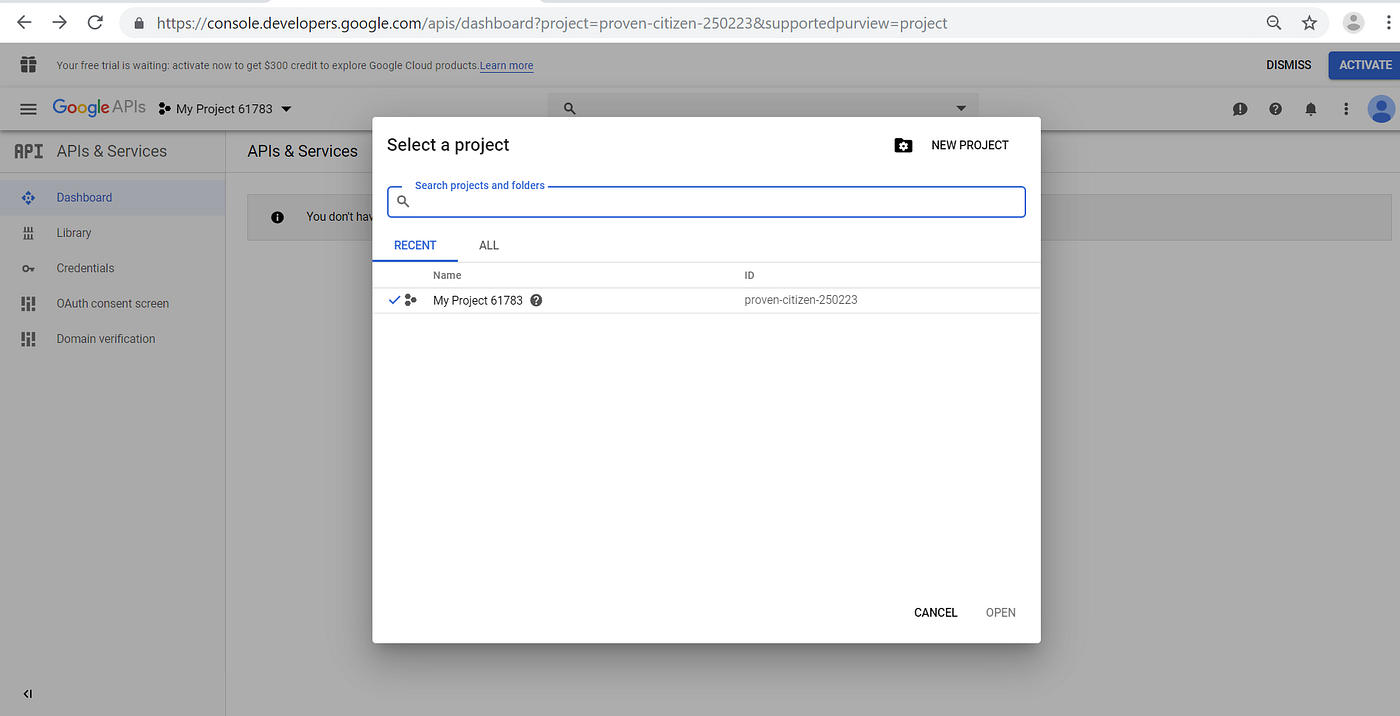Viewport: 1400px width, 716px height.
Task: Select the RECENT tab
Action: point(415,245)
